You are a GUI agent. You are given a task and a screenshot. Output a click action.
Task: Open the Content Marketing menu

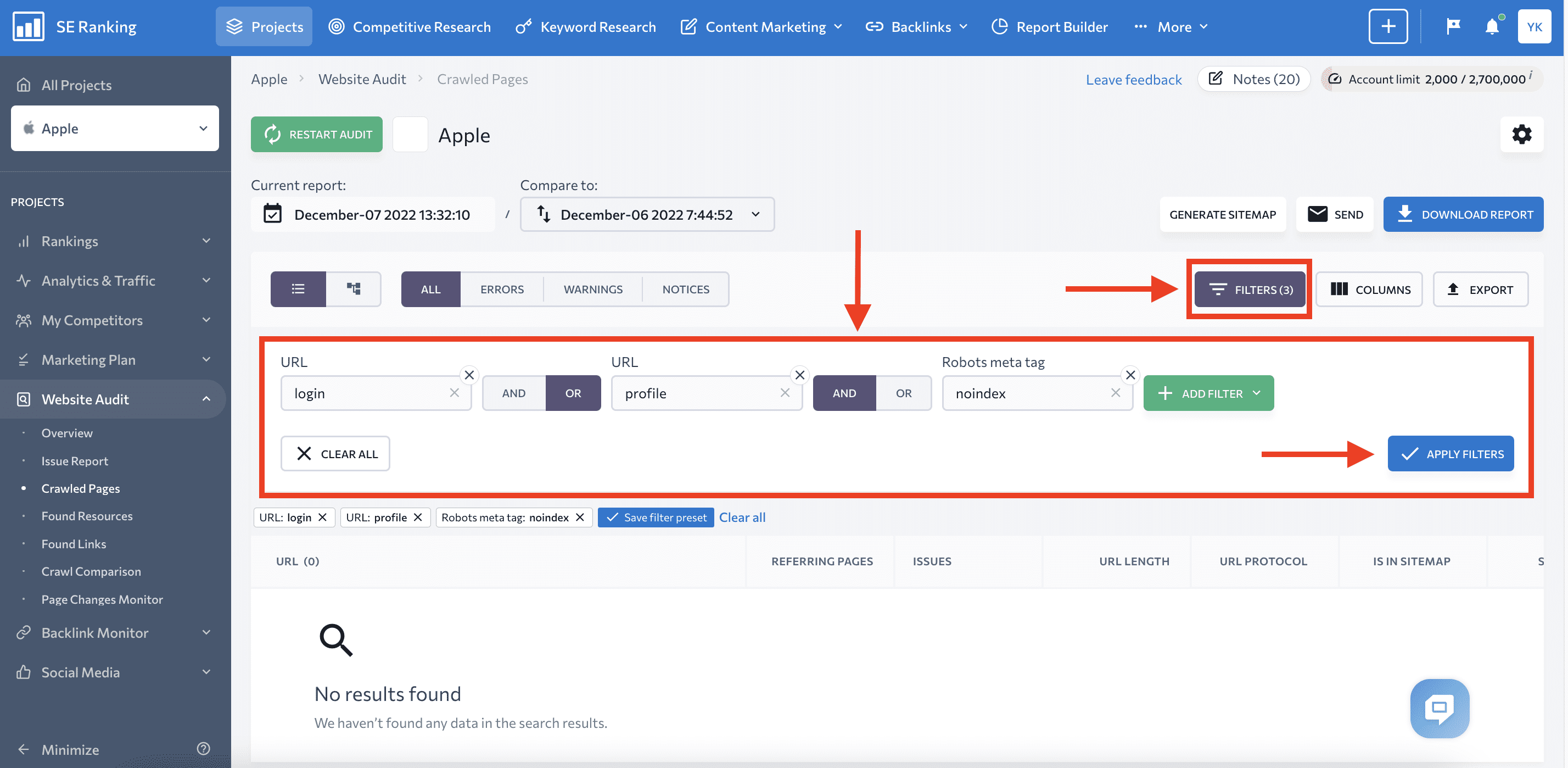coord(761,27)
